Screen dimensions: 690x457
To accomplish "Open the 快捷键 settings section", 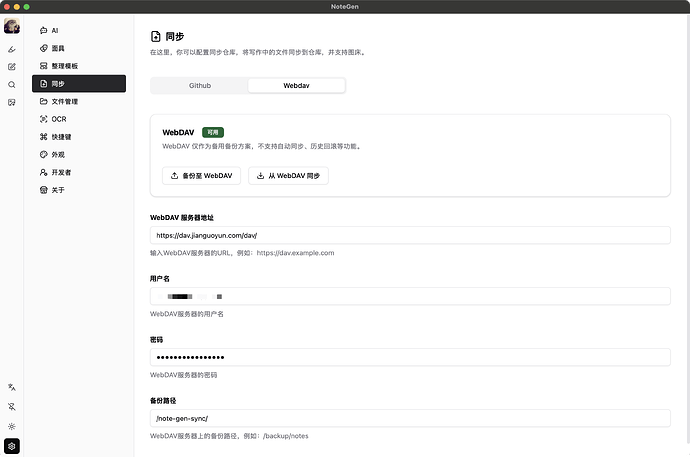I will [x=79, y=137].
